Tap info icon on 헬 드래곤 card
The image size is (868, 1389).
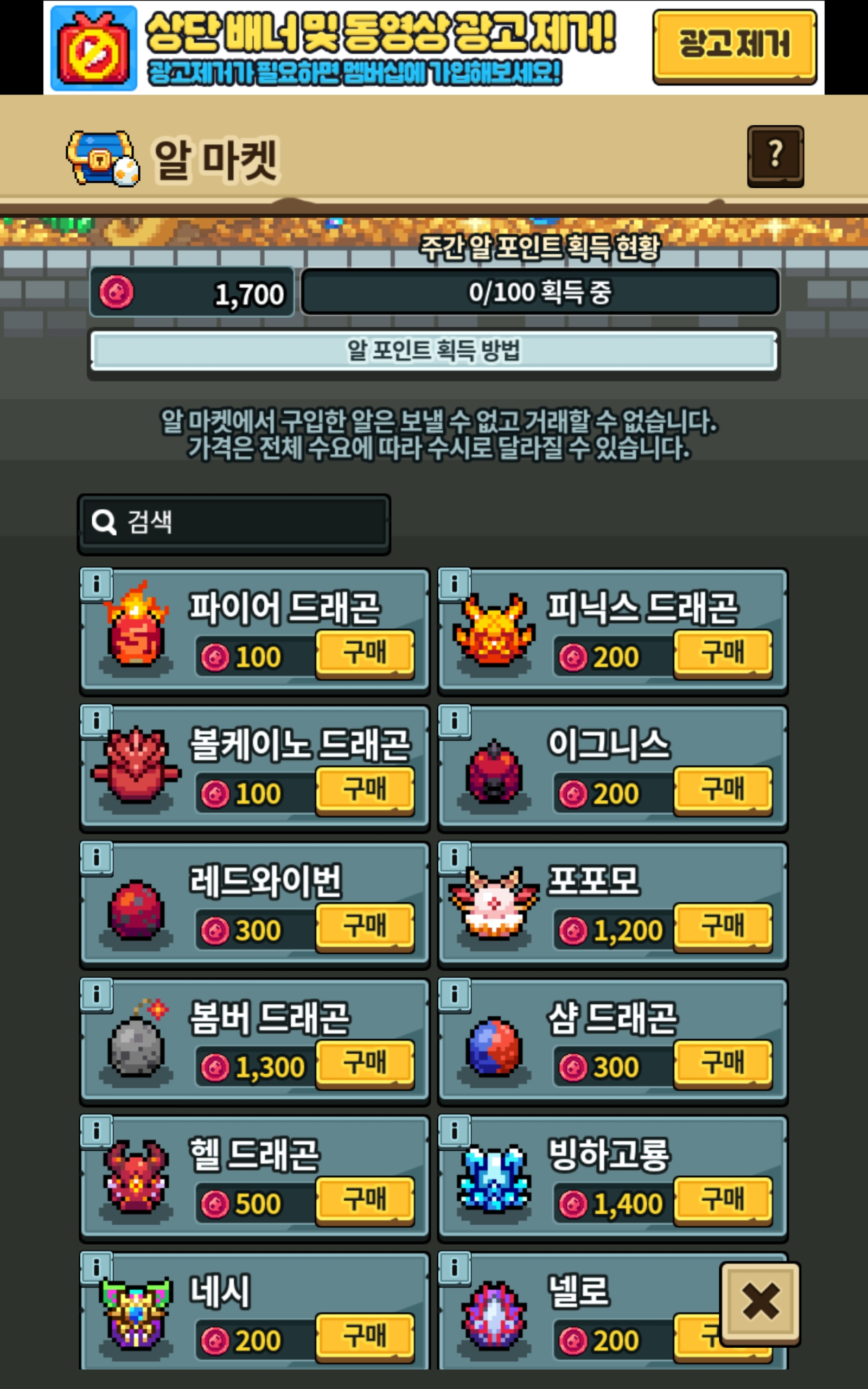click(97, 1131)
